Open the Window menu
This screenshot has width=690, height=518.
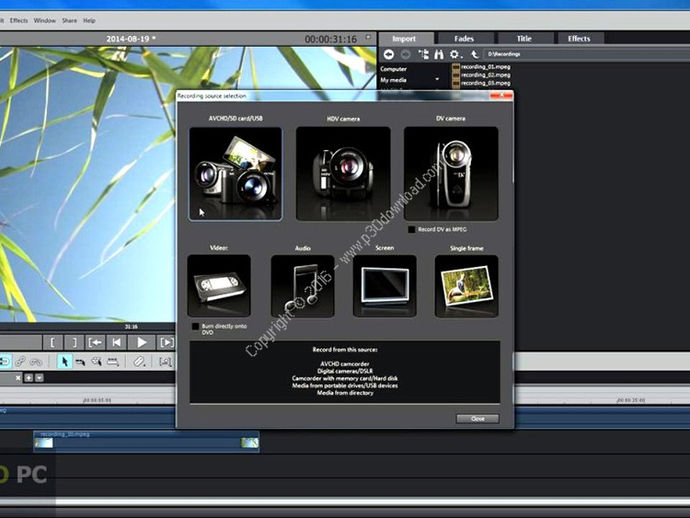45,20
